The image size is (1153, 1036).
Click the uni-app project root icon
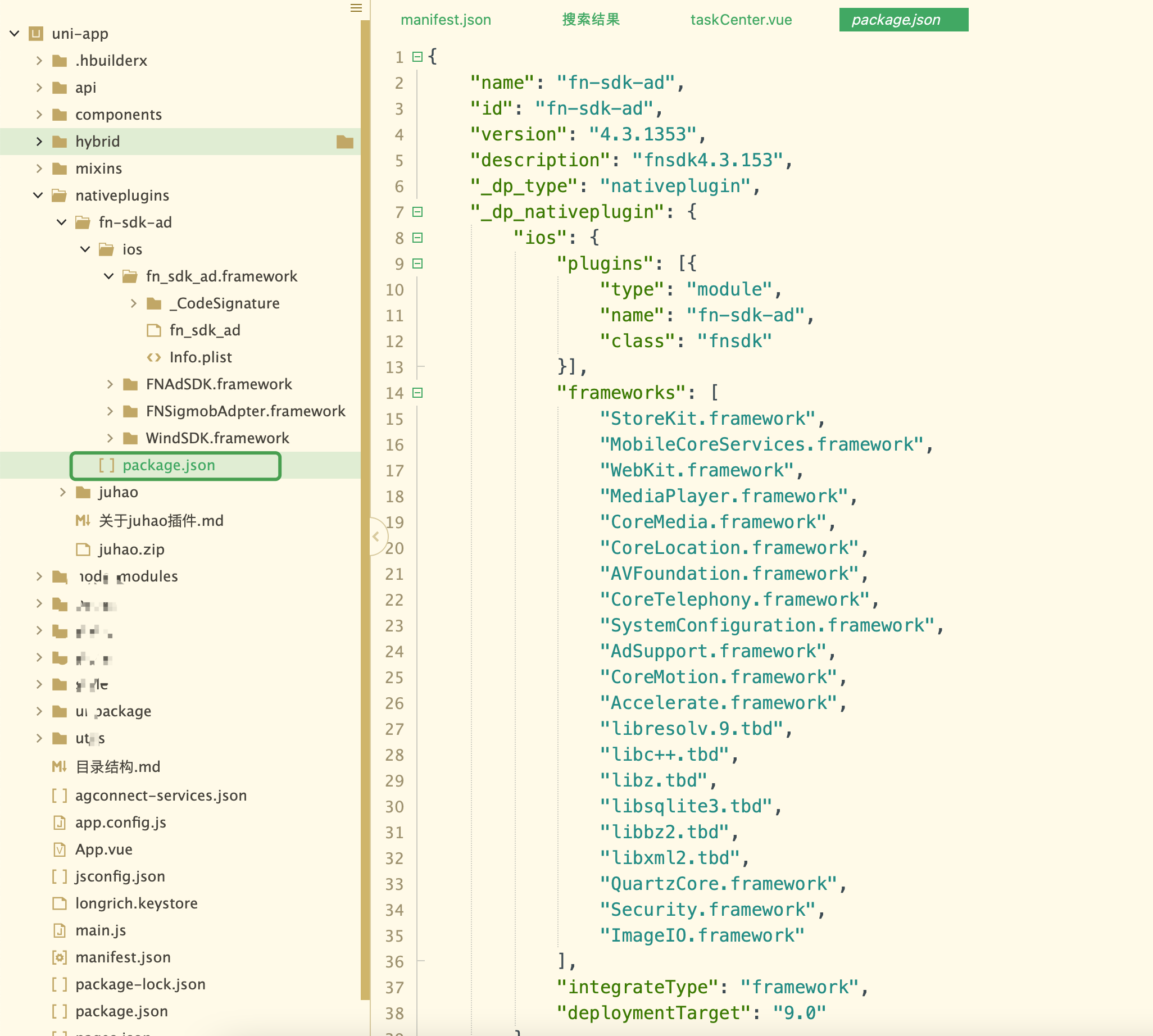[36, 34]
